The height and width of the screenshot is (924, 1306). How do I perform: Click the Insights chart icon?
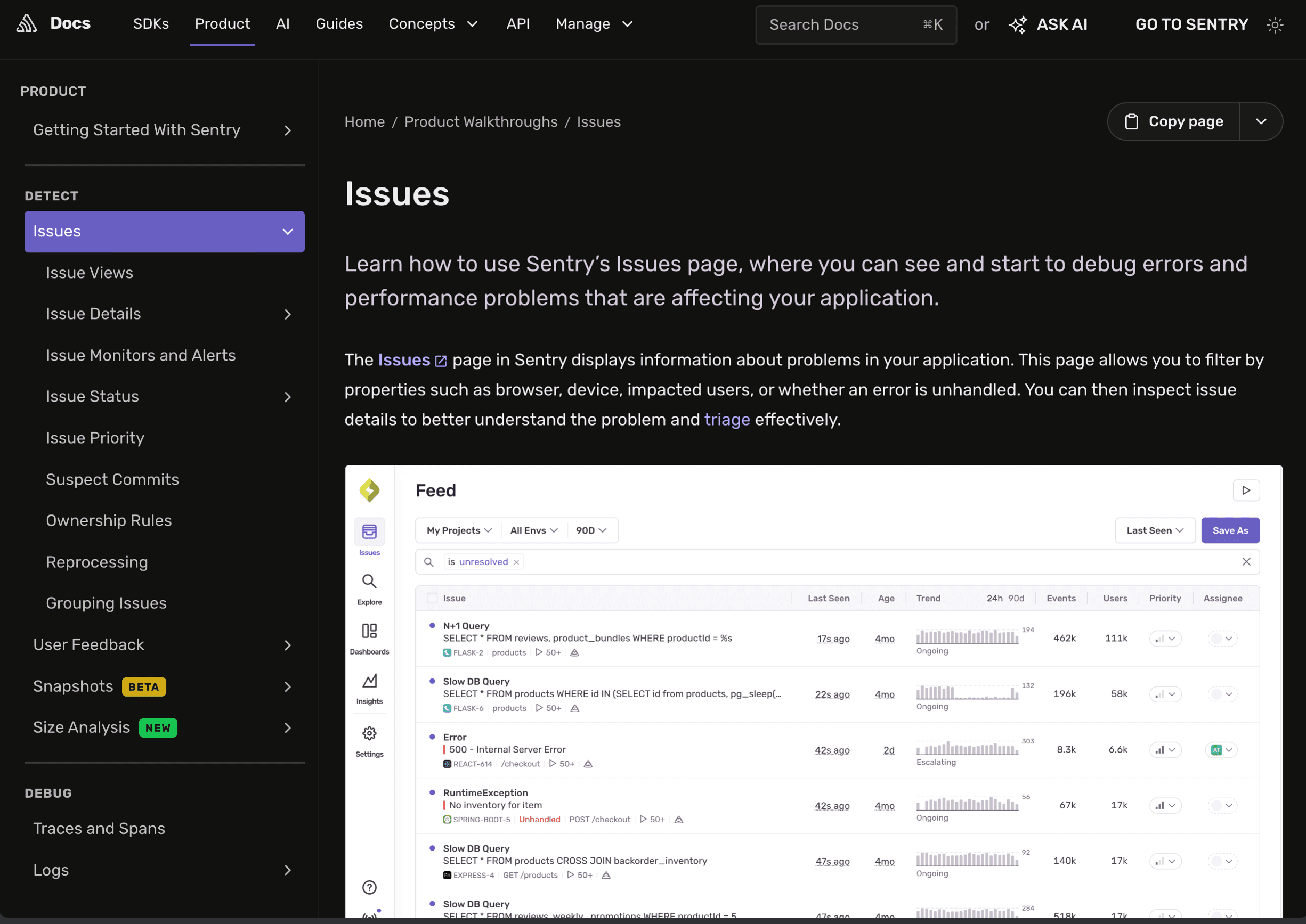[x=369, y=681]
